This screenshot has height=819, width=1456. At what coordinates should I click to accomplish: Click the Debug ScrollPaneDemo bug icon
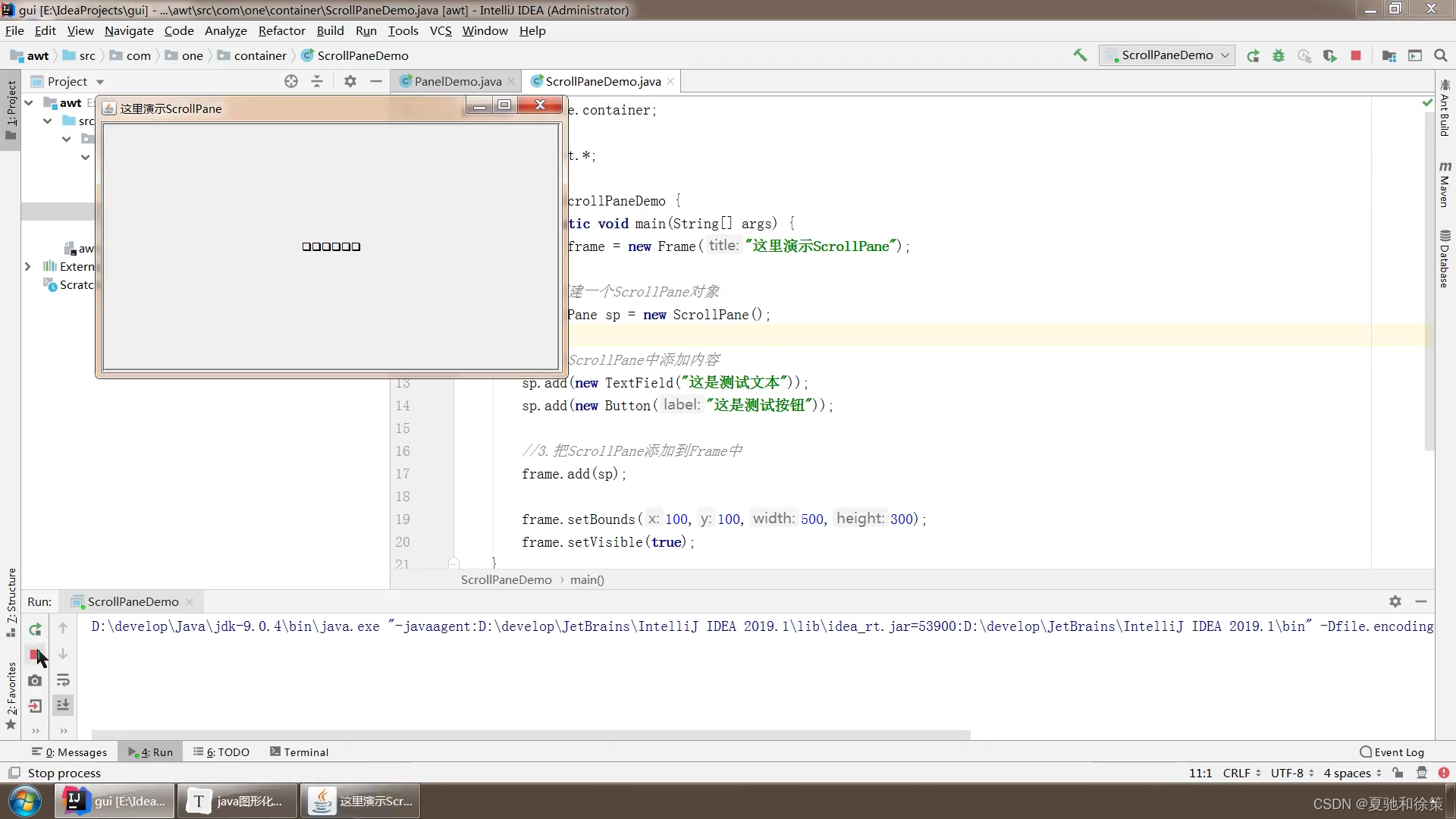point(1279,55)
